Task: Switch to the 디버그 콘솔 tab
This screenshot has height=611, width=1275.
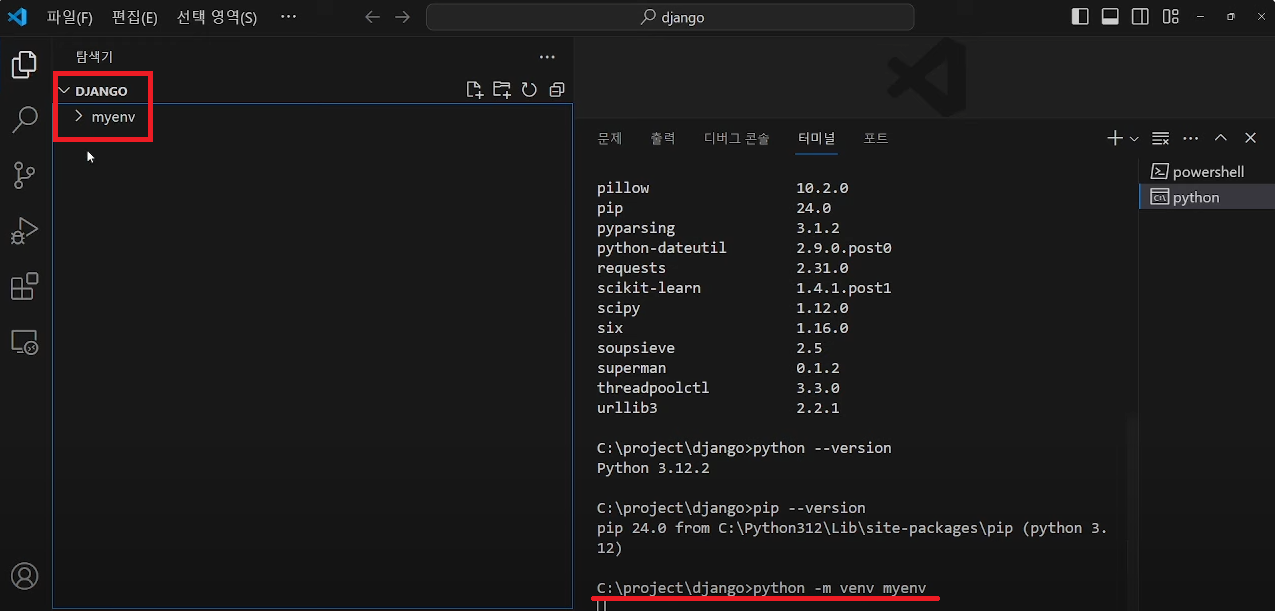Action: [x=737, y=138]
